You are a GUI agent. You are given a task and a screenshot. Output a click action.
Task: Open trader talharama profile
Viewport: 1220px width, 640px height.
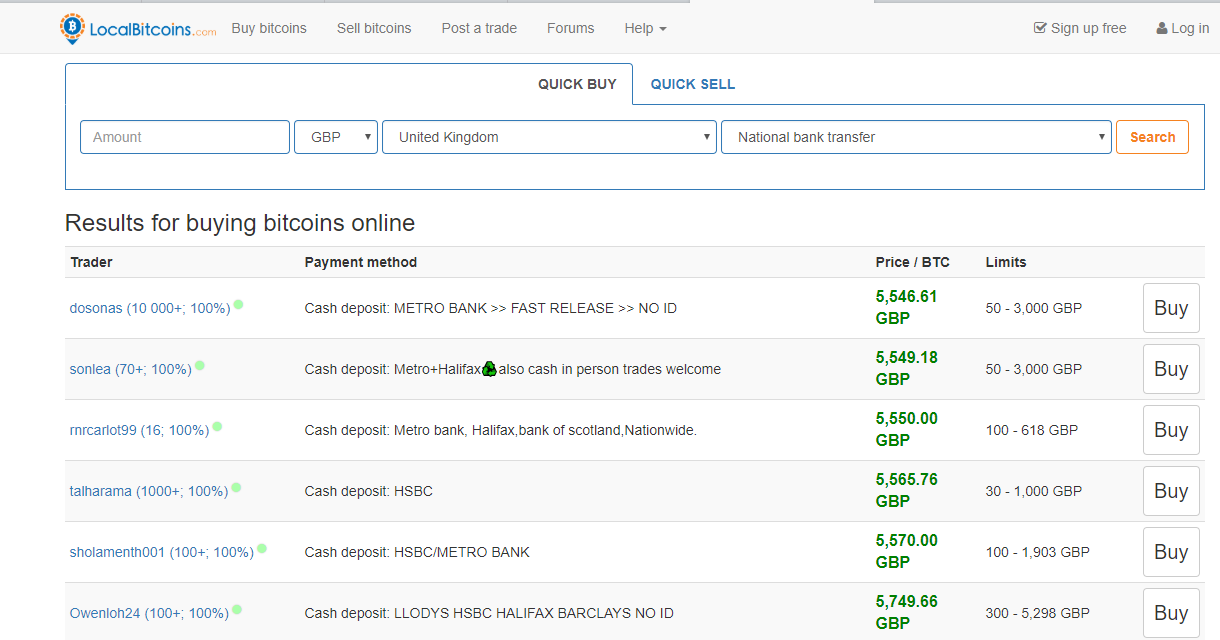pyautogui.click(x=149, y=491)
